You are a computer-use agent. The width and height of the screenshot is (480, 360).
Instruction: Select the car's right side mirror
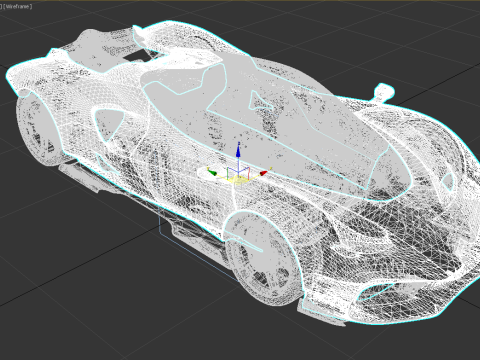point(383,93)
